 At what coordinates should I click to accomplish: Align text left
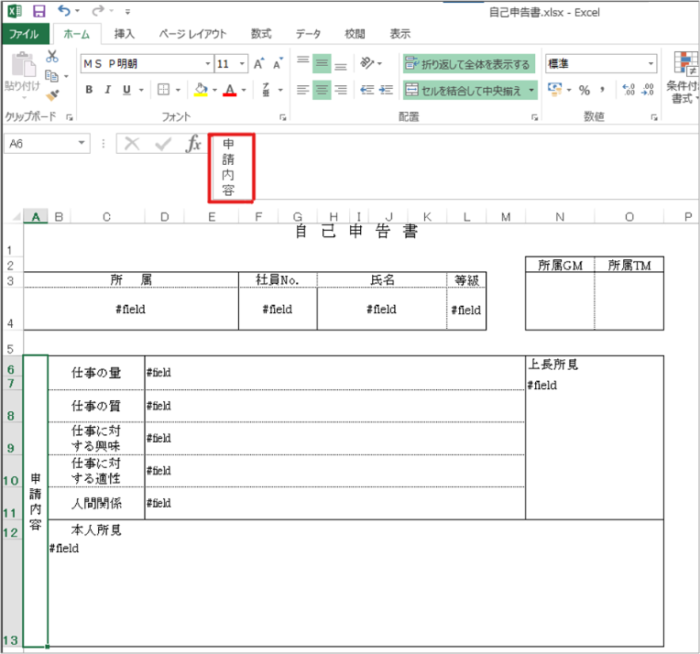tap(303, 90)
